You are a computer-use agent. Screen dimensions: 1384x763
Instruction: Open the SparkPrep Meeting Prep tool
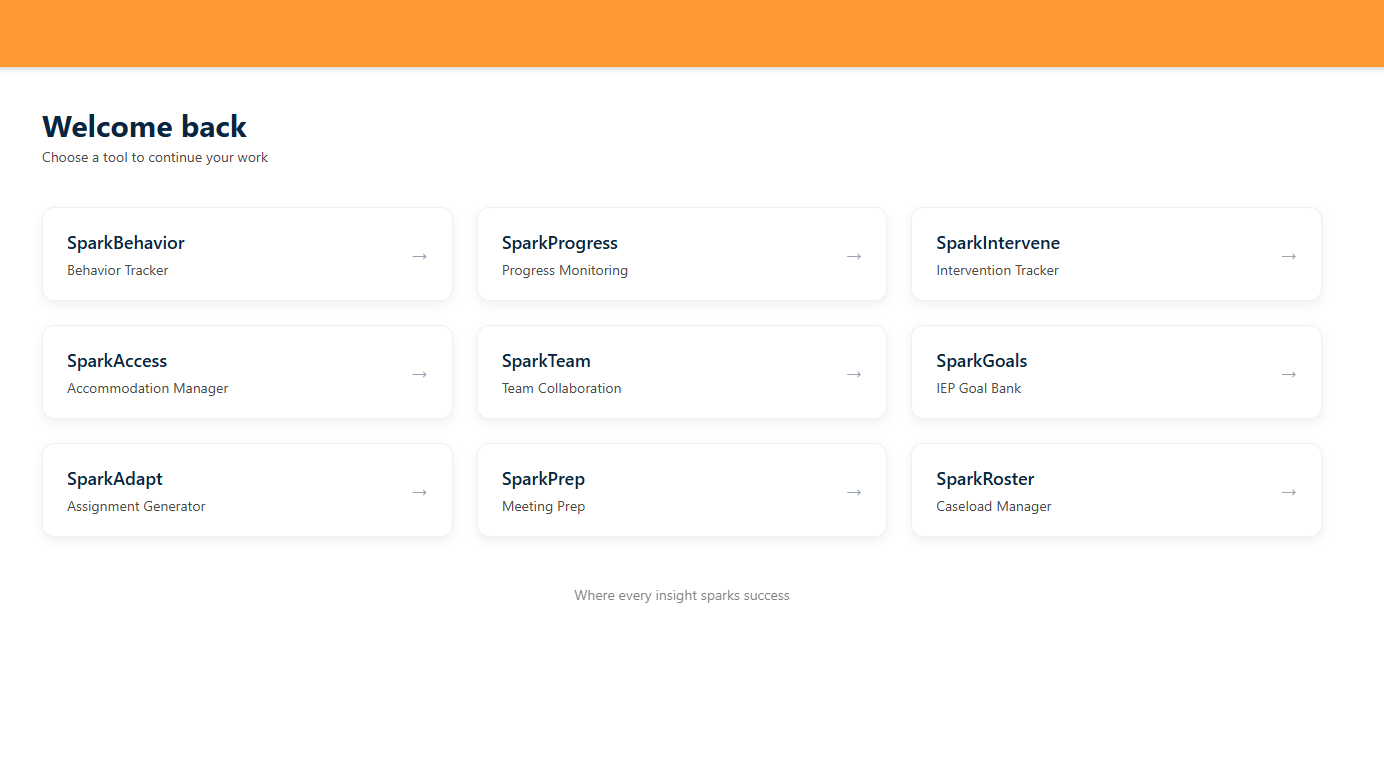[x=681, y=490]
